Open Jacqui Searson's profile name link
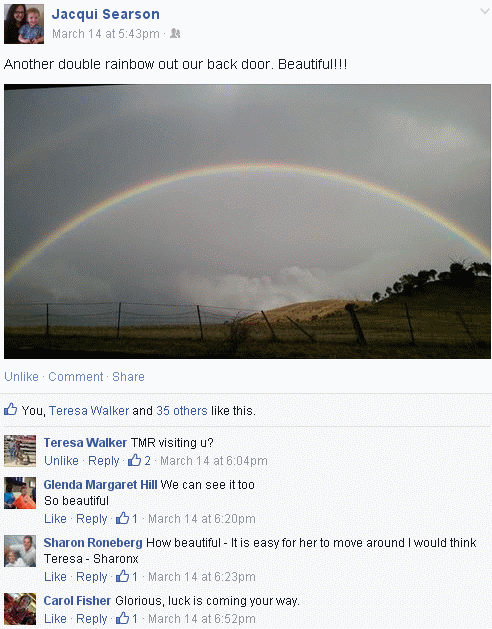The width and height of the screenshot is (492, 629). click(106, 14)
